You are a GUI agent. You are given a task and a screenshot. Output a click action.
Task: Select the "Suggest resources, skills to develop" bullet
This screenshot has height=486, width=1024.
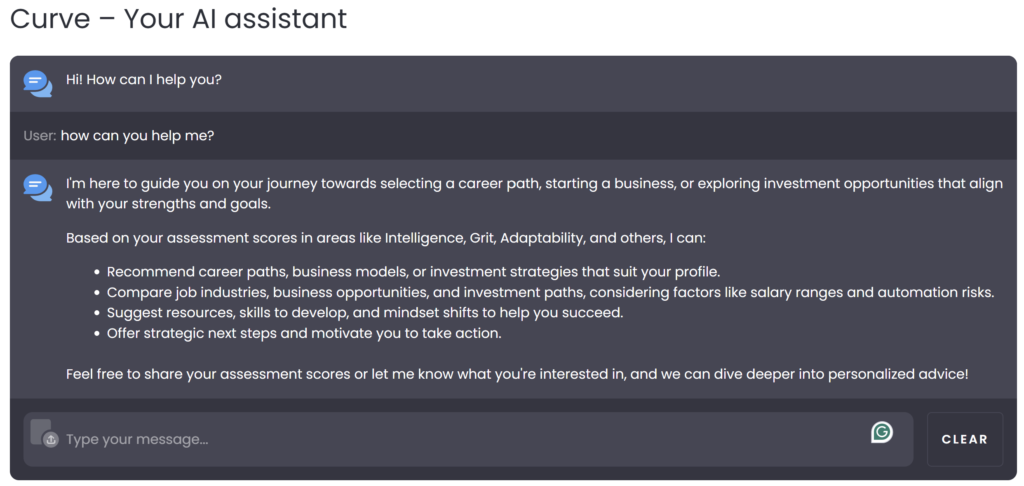tap(365, 313)
